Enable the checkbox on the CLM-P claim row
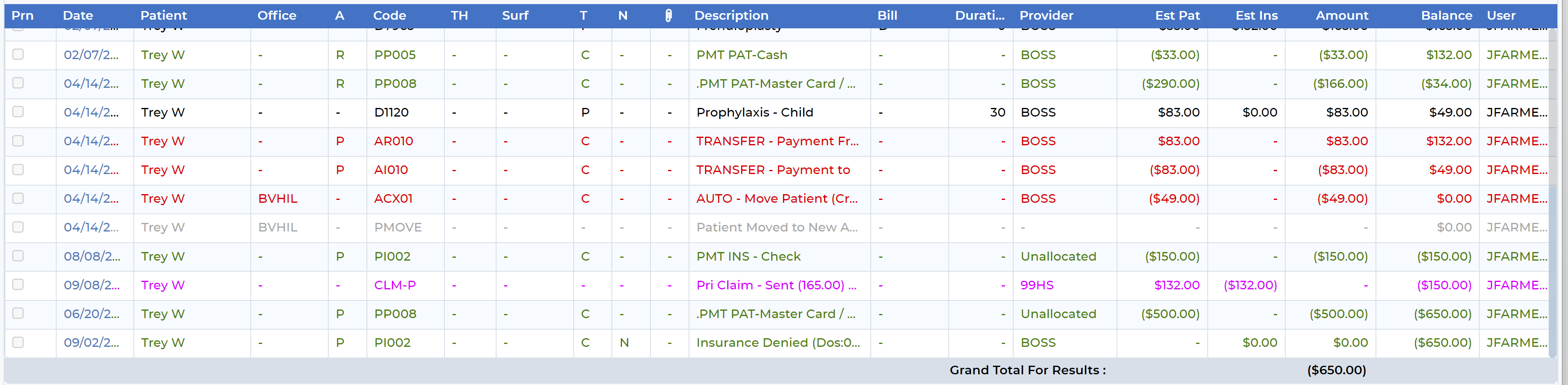 point(18,284)
